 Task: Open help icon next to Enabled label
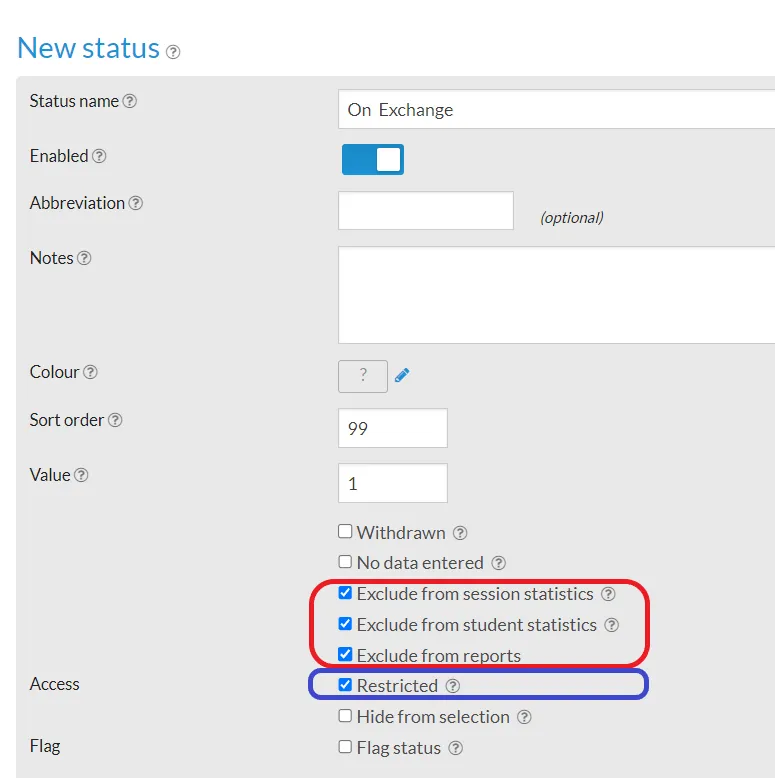pos(99,156)
